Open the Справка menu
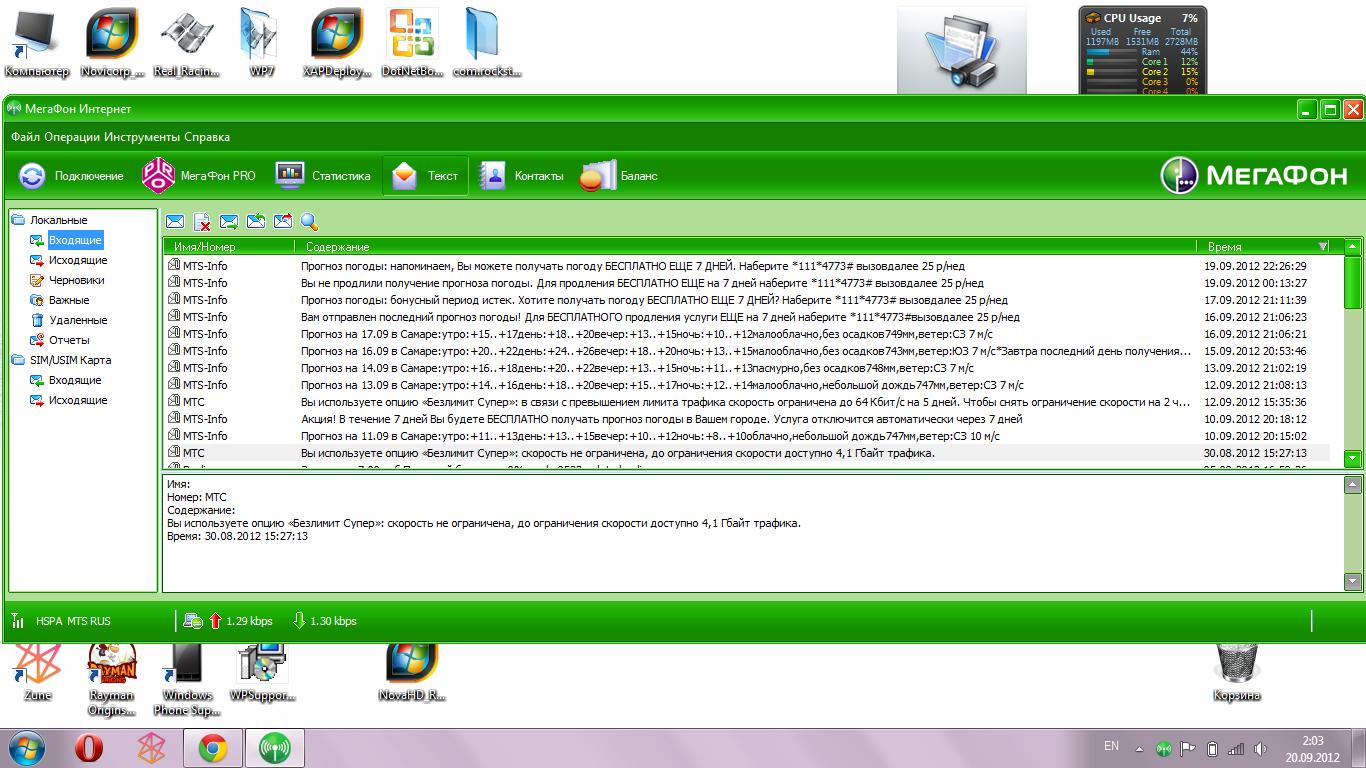 pos(207,137)
